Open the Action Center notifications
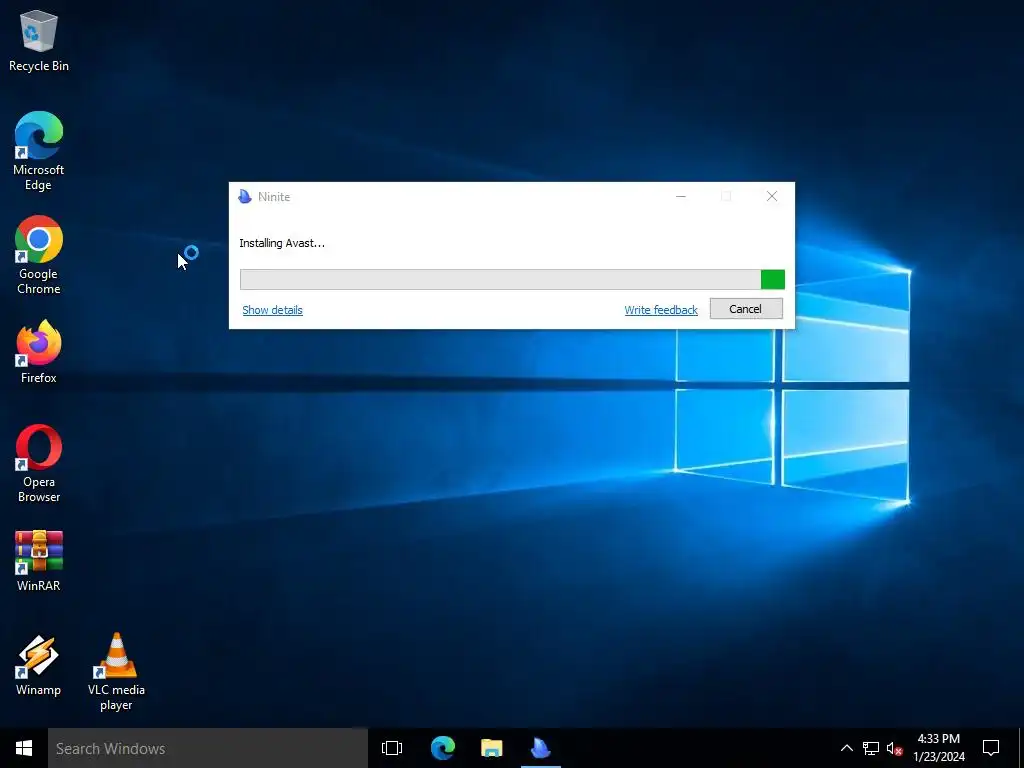The image size is (1024, 768). click(991, 748)
